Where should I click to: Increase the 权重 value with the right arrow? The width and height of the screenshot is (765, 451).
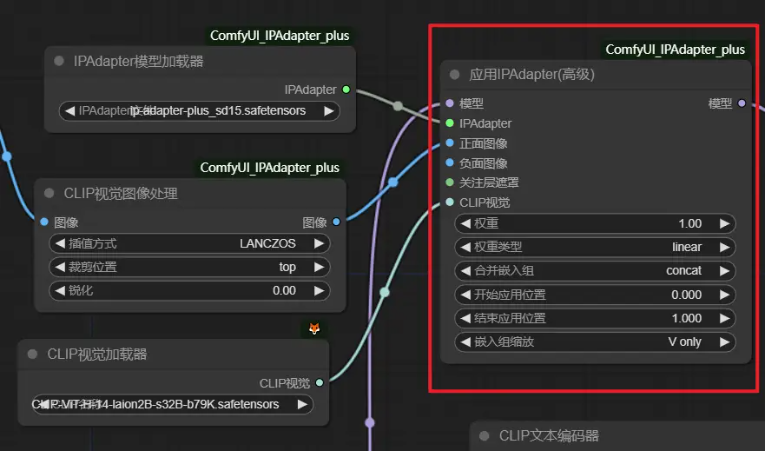point(725,224)
